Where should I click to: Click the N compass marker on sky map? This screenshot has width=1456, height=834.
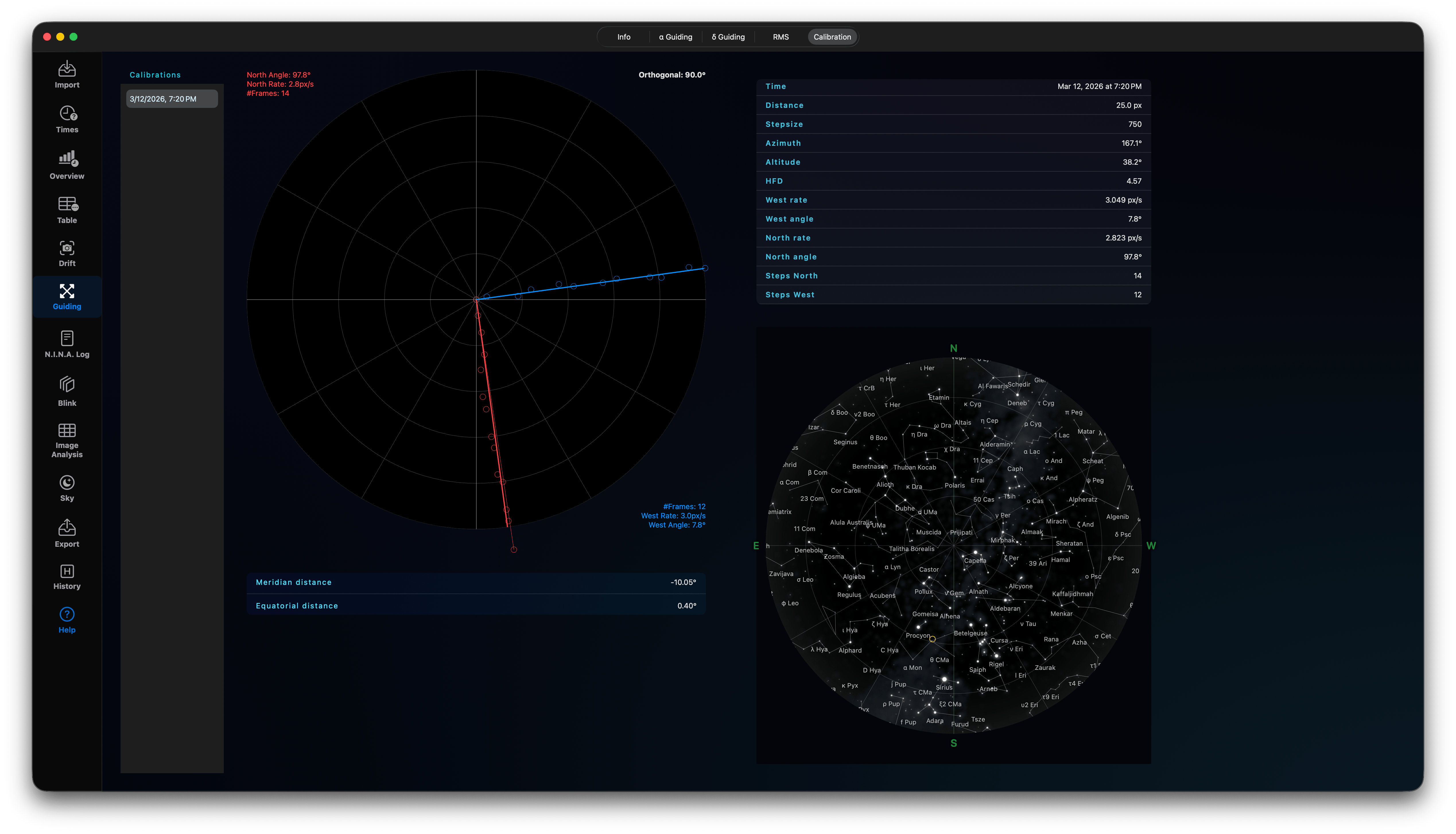coord(953,348)
